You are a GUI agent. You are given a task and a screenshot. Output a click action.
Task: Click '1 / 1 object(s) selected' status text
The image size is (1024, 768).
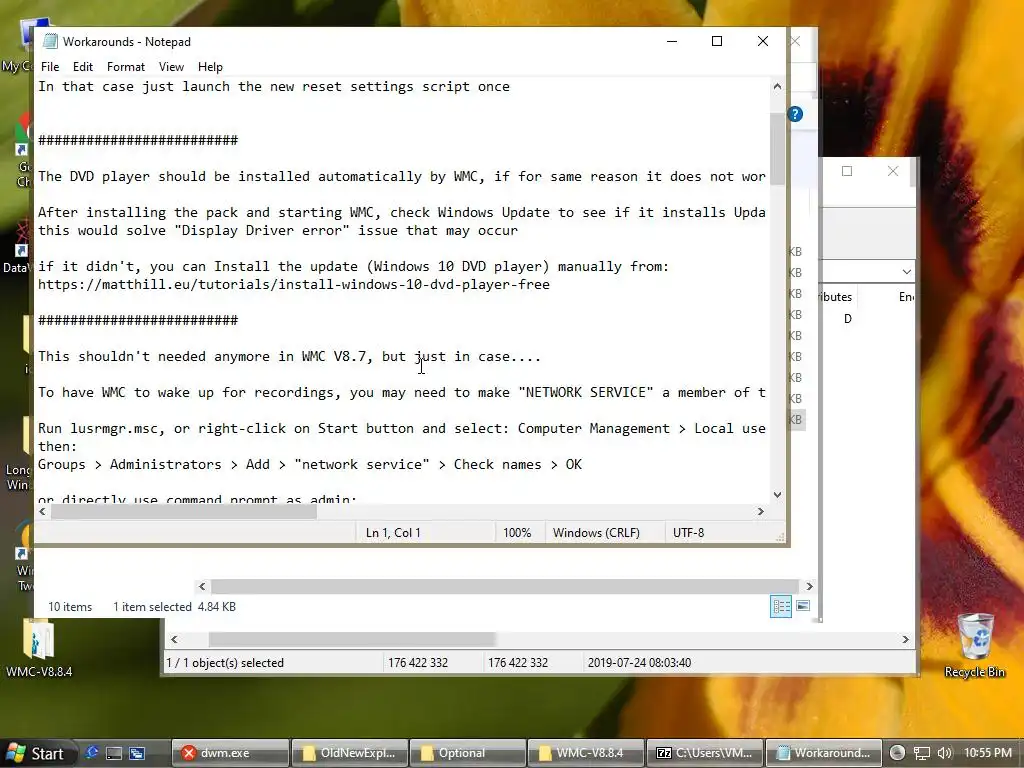(225, 663)
